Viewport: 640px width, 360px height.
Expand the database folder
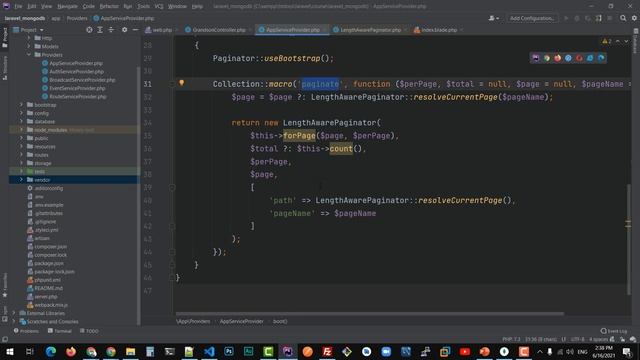(21, 121)
